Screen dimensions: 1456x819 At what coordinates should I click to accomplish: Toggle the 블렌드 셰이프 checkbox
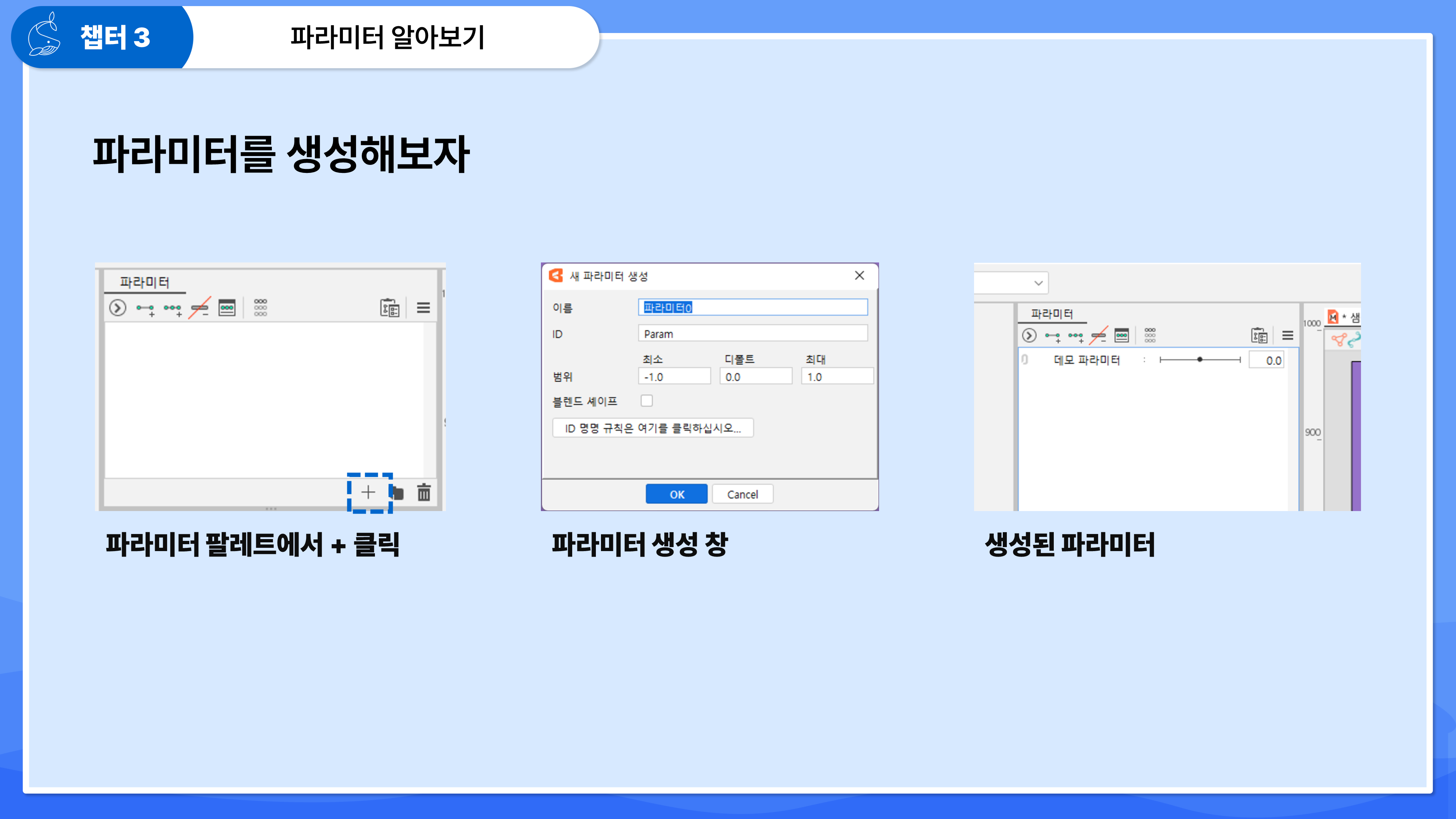coord(646,401)
